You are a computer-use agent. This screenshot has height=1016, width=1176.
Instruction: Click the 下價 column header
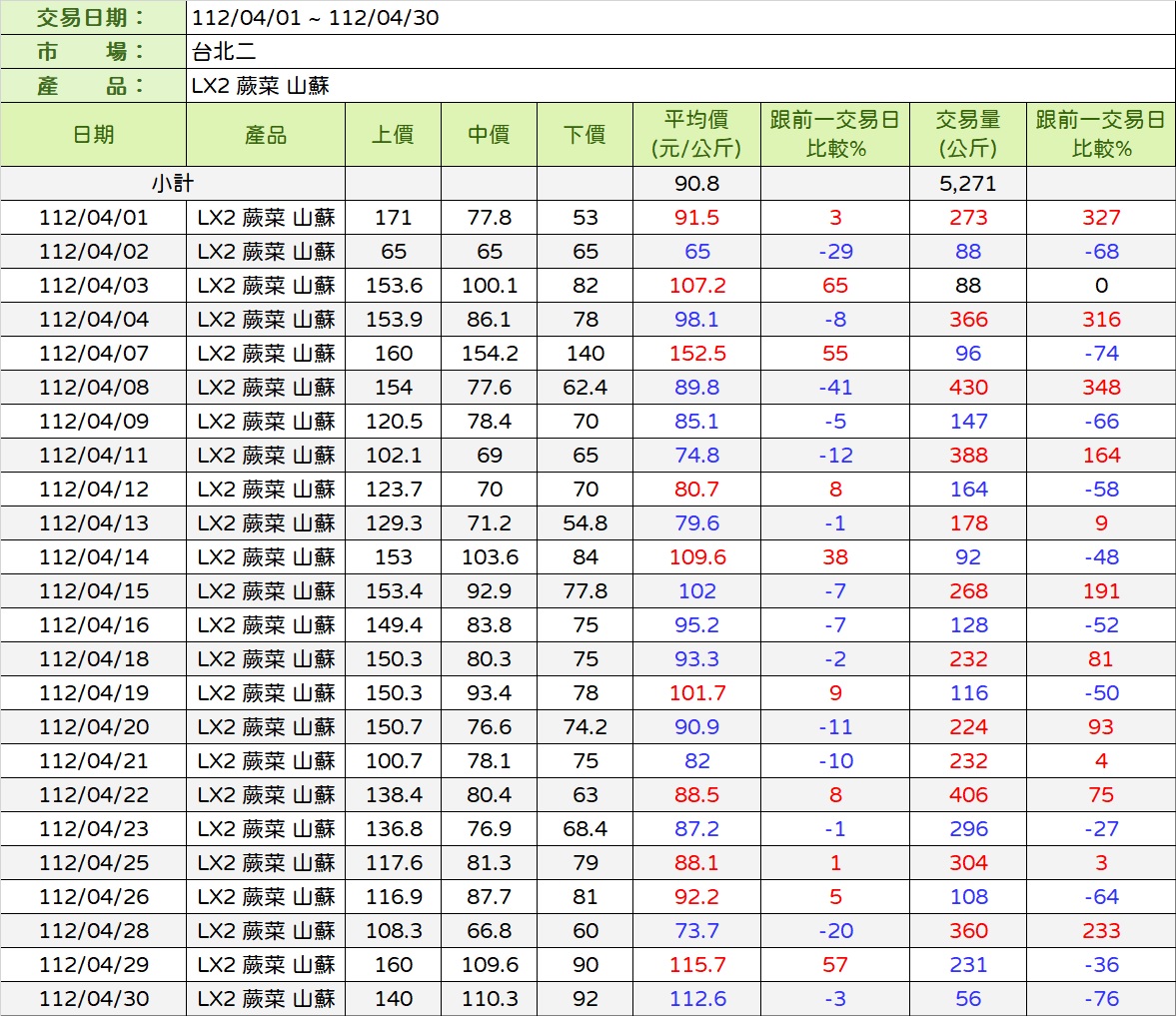[585, 135]
